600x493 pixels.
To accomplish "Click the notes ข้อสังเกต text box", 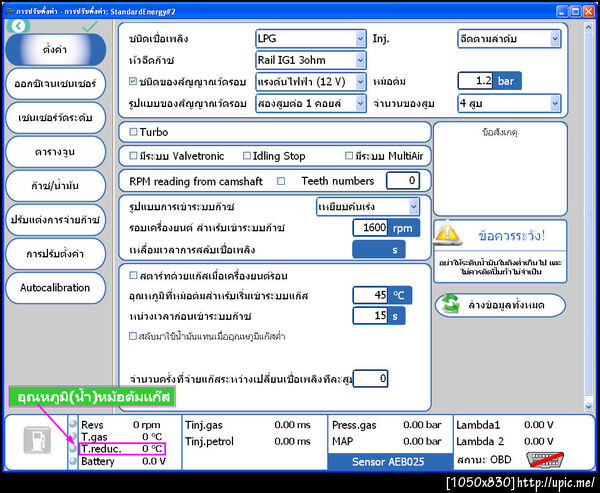I will 501,169.
